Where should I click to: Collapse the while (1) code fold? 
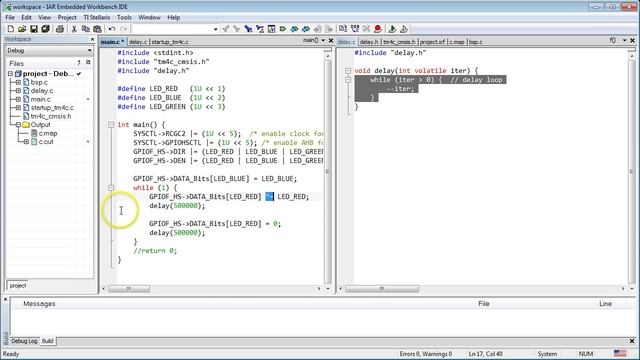pos(111,188)
